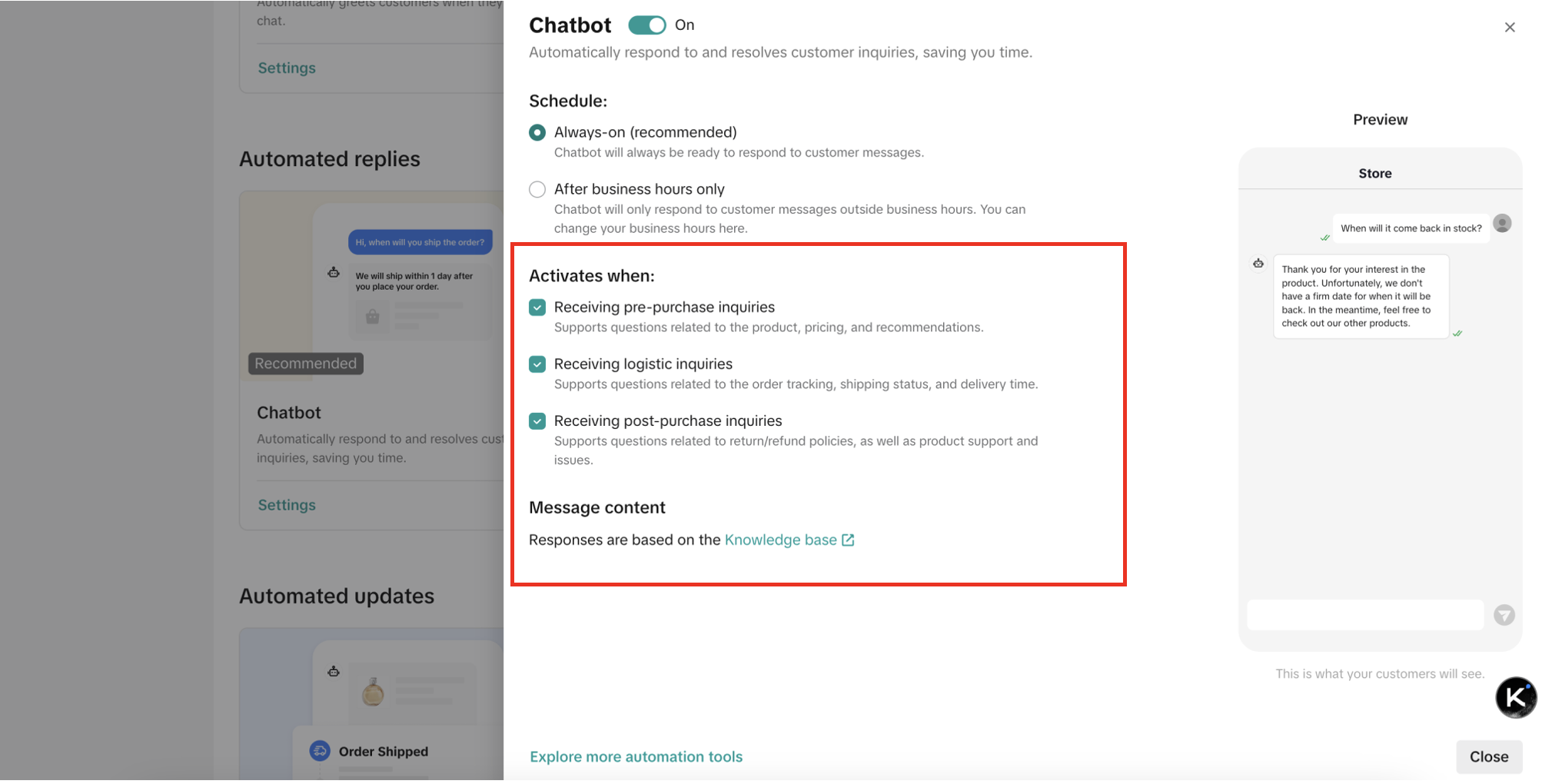
Task: Click the black K floating assistant icon
Action: pyautogui.click(x=1515, y=698)
